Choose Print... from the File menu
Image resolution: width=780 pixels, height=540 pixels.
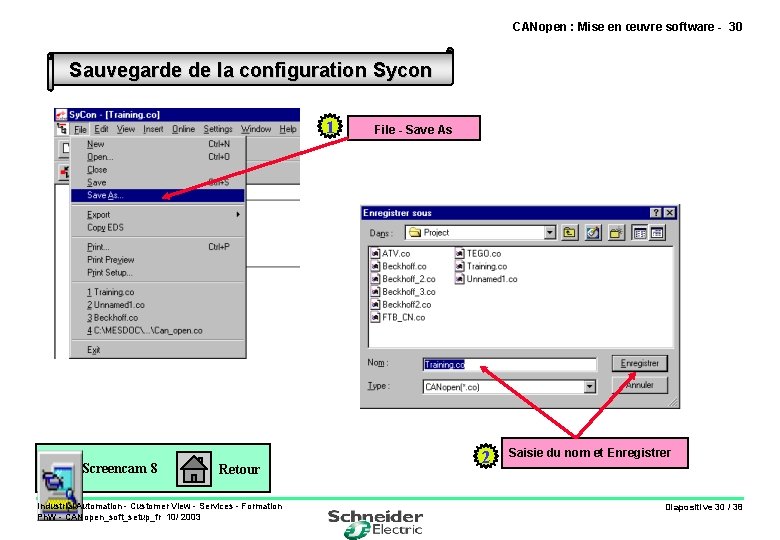click(x=158, y=247)
